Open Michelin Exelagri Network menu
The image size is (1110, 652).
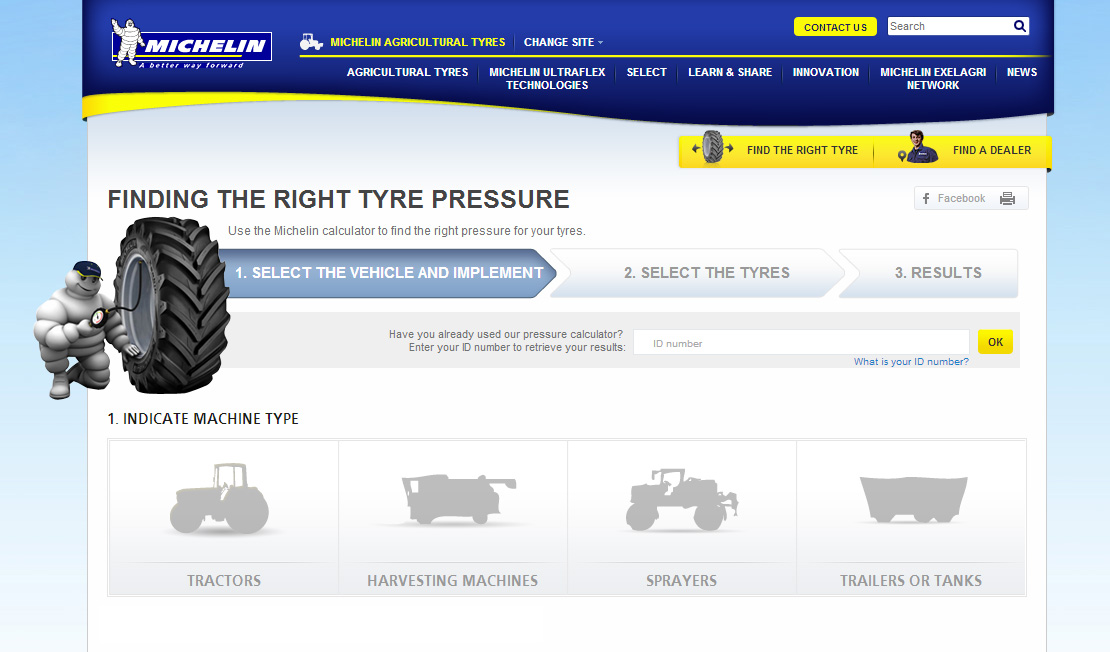point(933,79)
